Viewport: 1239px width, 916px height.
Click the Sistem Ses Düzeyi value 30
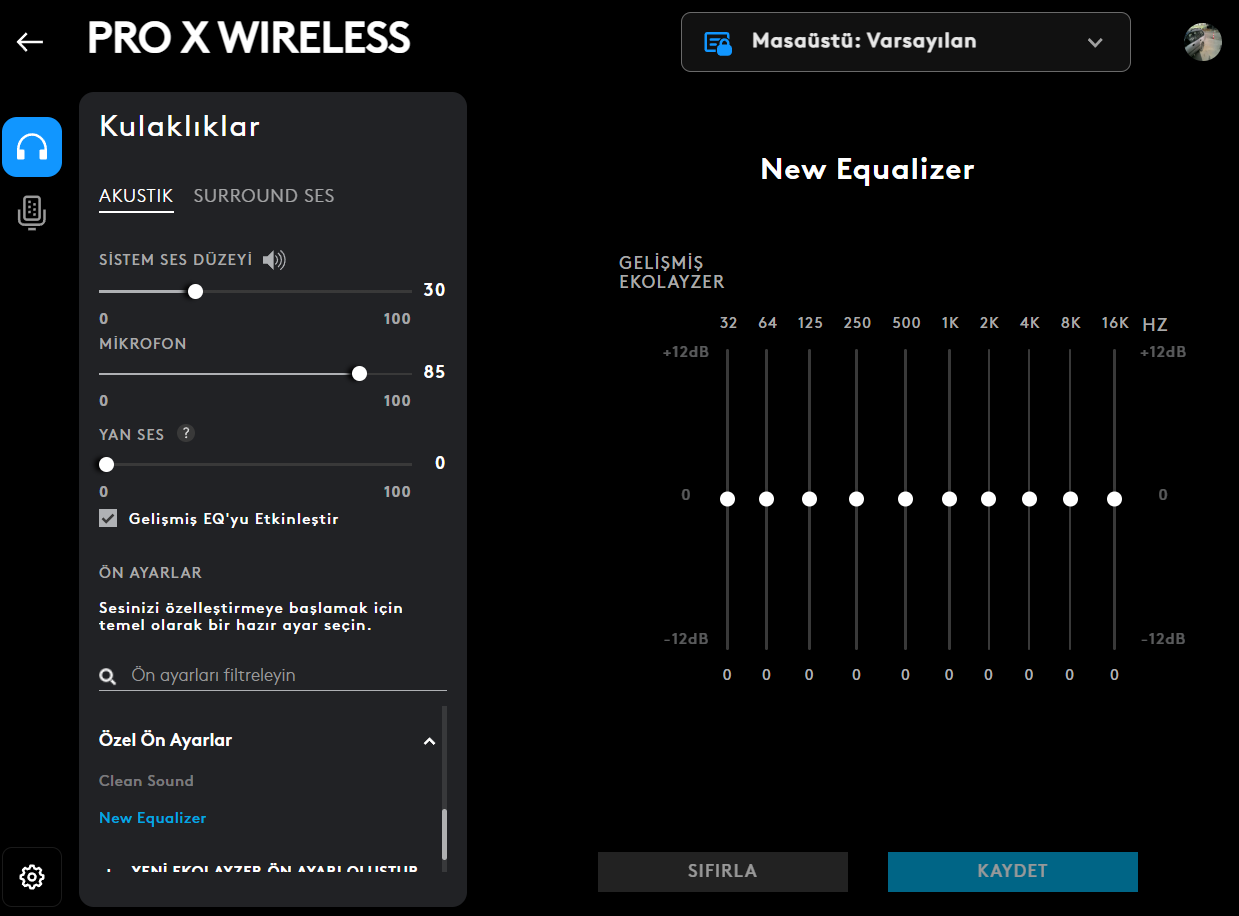point(434,290)
